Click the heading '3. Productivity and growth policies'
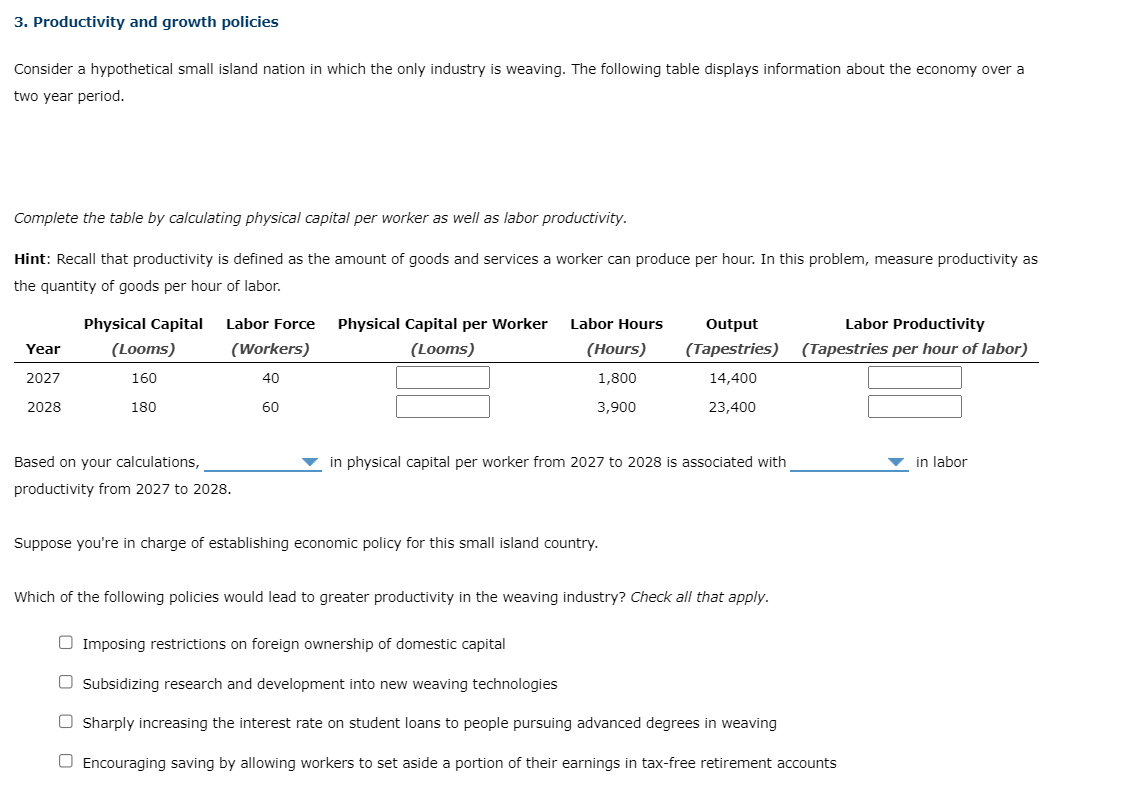Image resolution: width=1144 pixels, height=798 pixels. coord(146,21)
